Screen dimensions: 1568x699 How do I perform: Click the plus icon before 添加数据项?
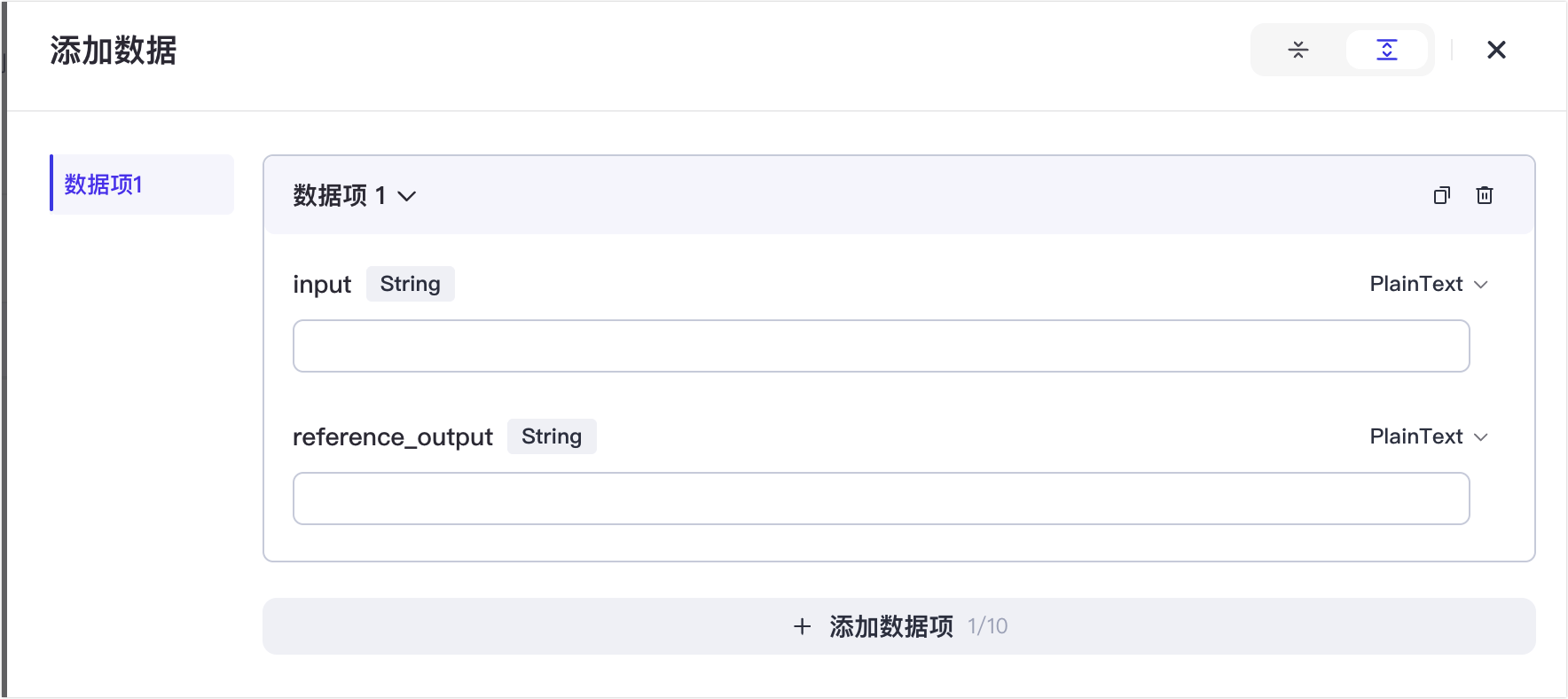pos(802,626)
